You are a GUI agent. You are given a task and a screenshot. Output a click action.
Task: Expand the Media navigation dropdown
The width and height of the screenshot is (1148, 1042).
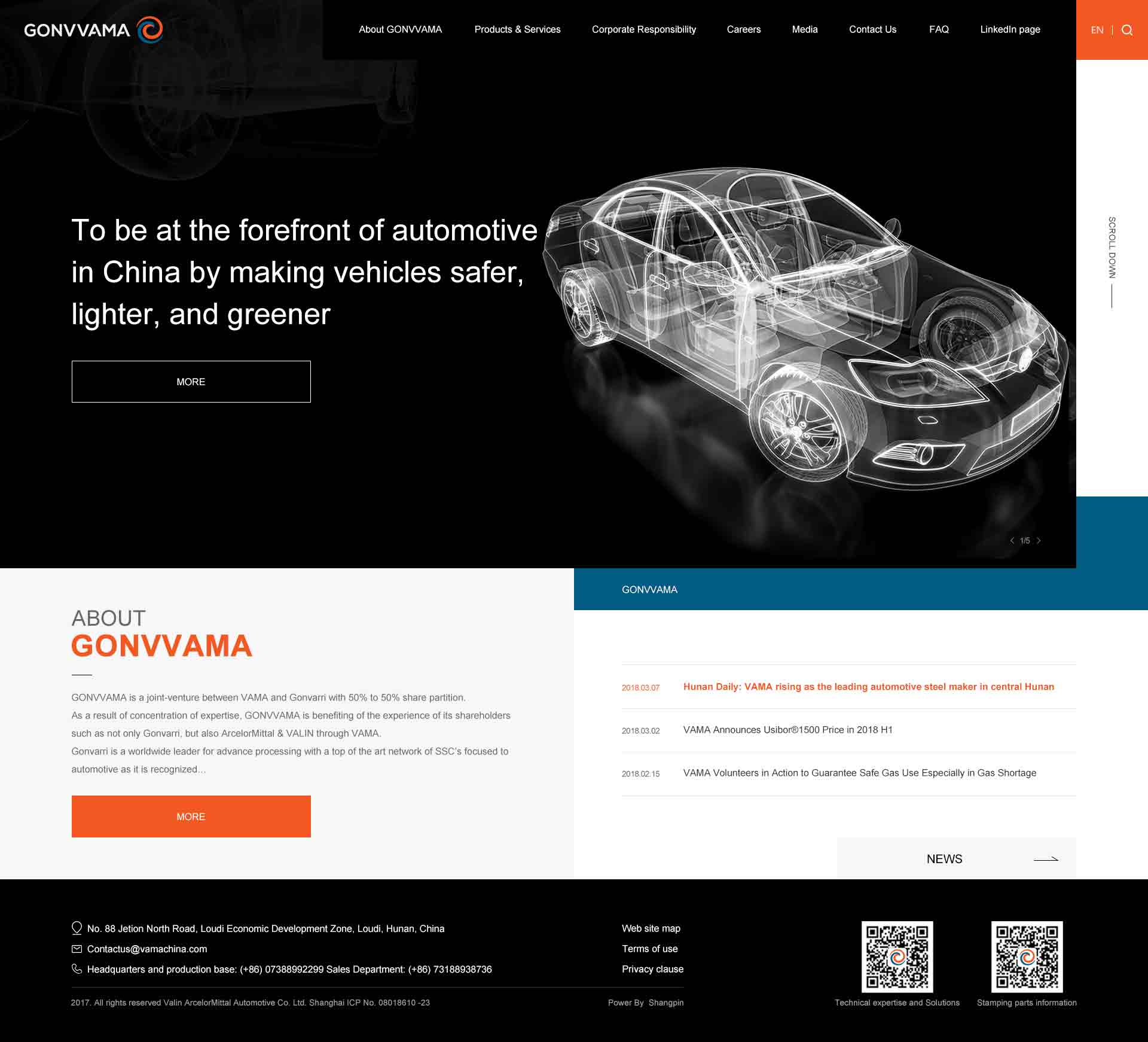804,29
